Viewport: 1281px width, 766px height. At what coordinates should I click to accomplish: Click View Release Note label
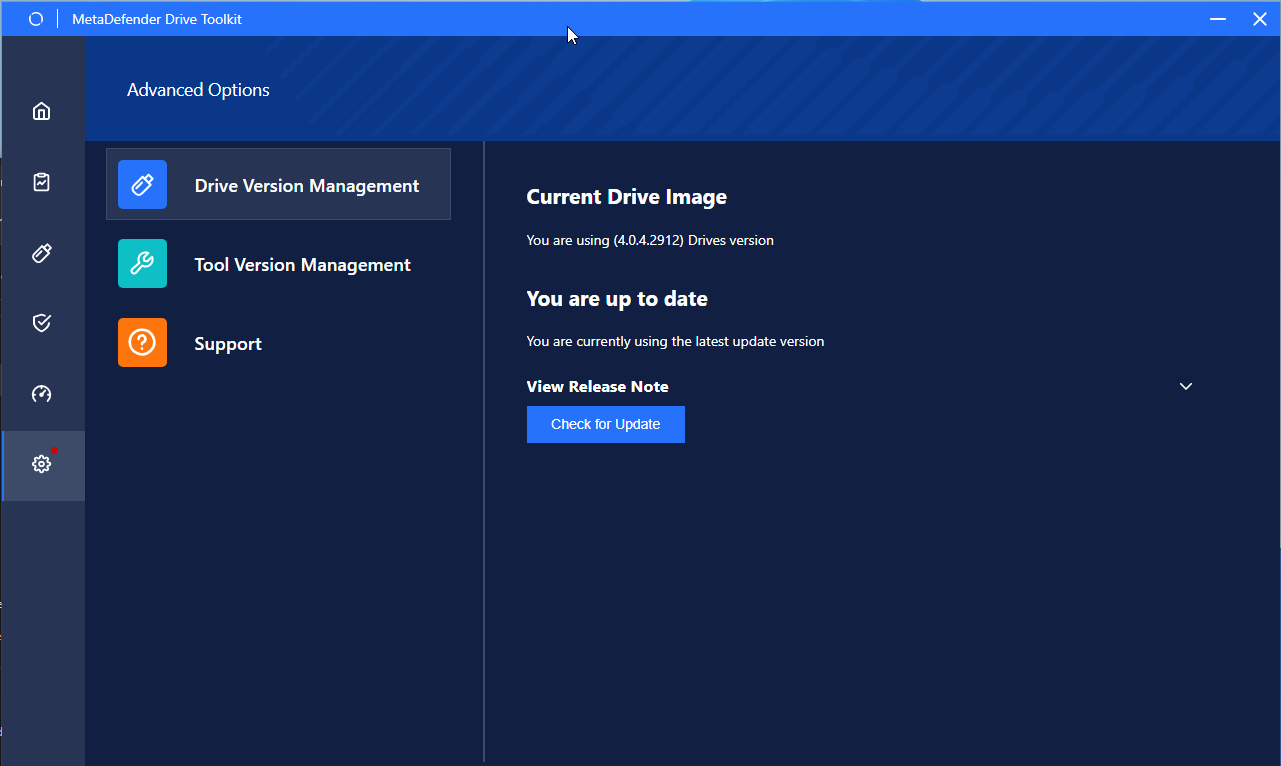(x=597, y=386)
